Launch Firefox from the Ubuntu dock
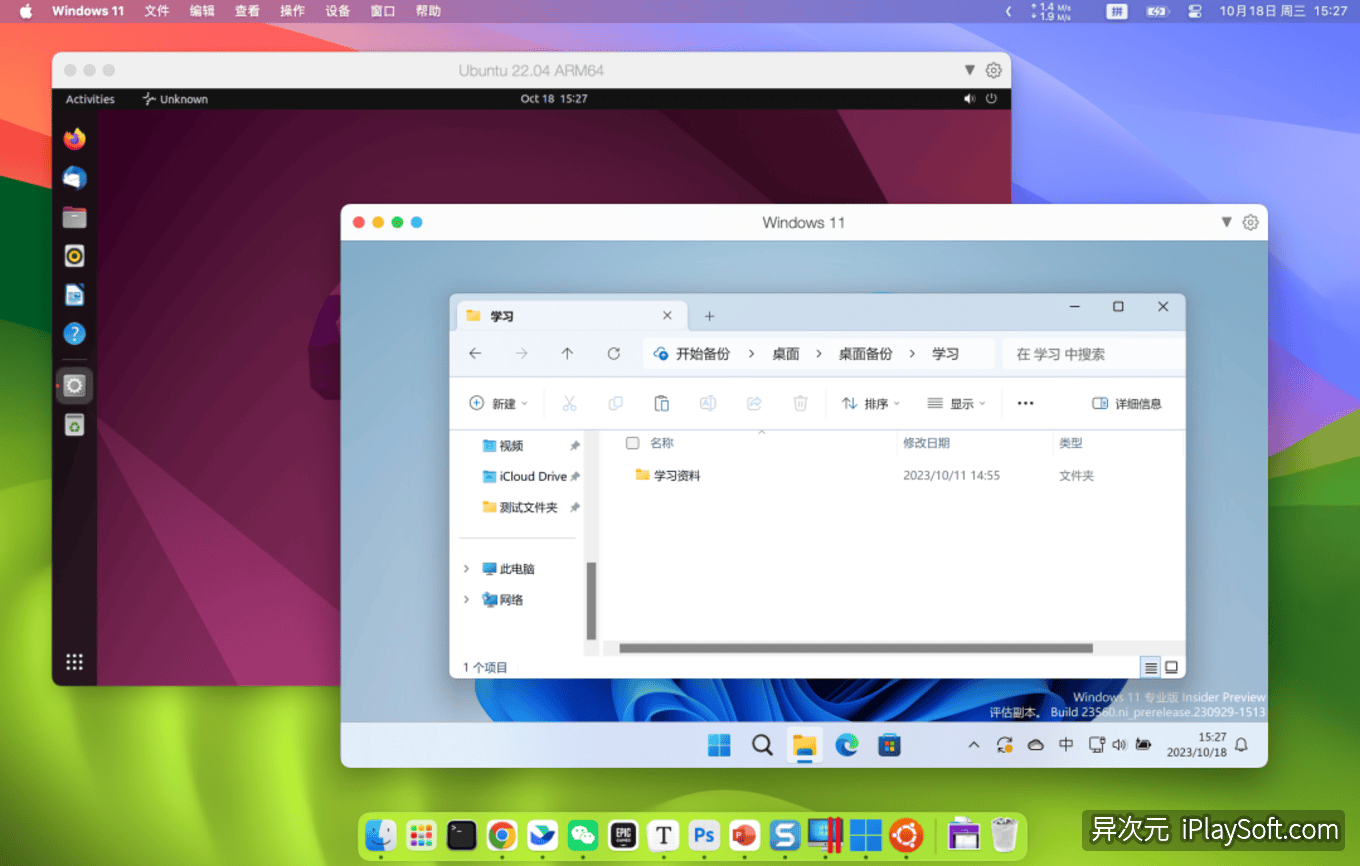The image size is (1360, 866). pyautogui.click(x=74, y=139)
